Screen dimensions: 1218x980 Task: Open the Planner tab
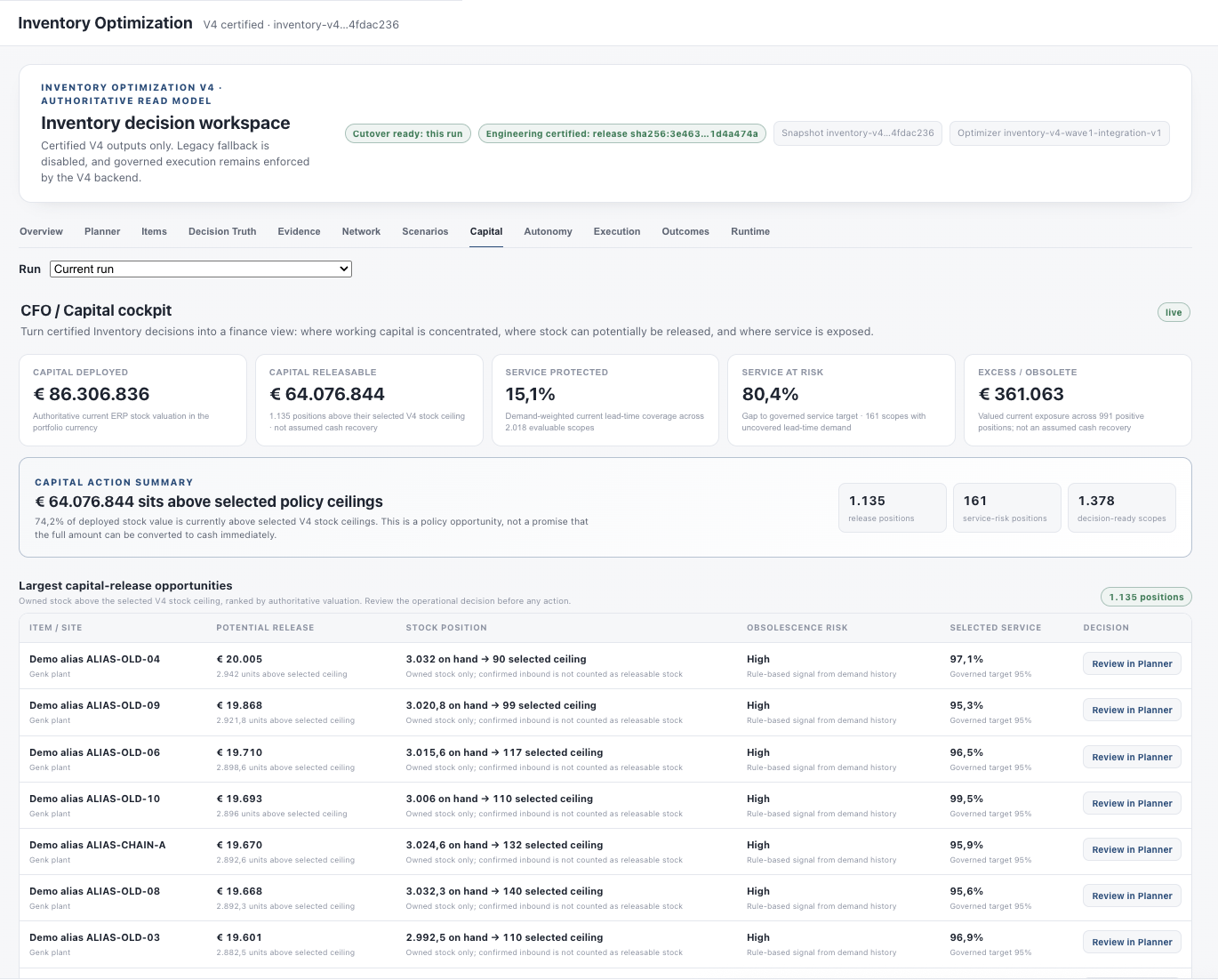point(102,231)
